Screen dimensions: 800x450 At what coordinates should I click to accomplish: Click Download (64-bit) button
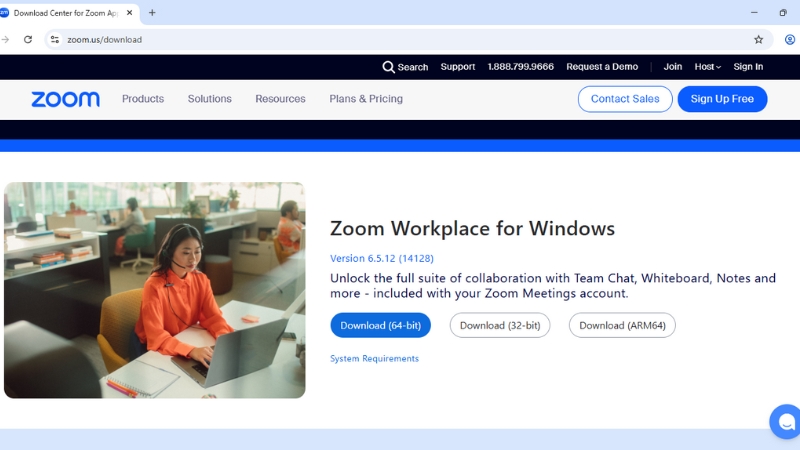point(381,326)
